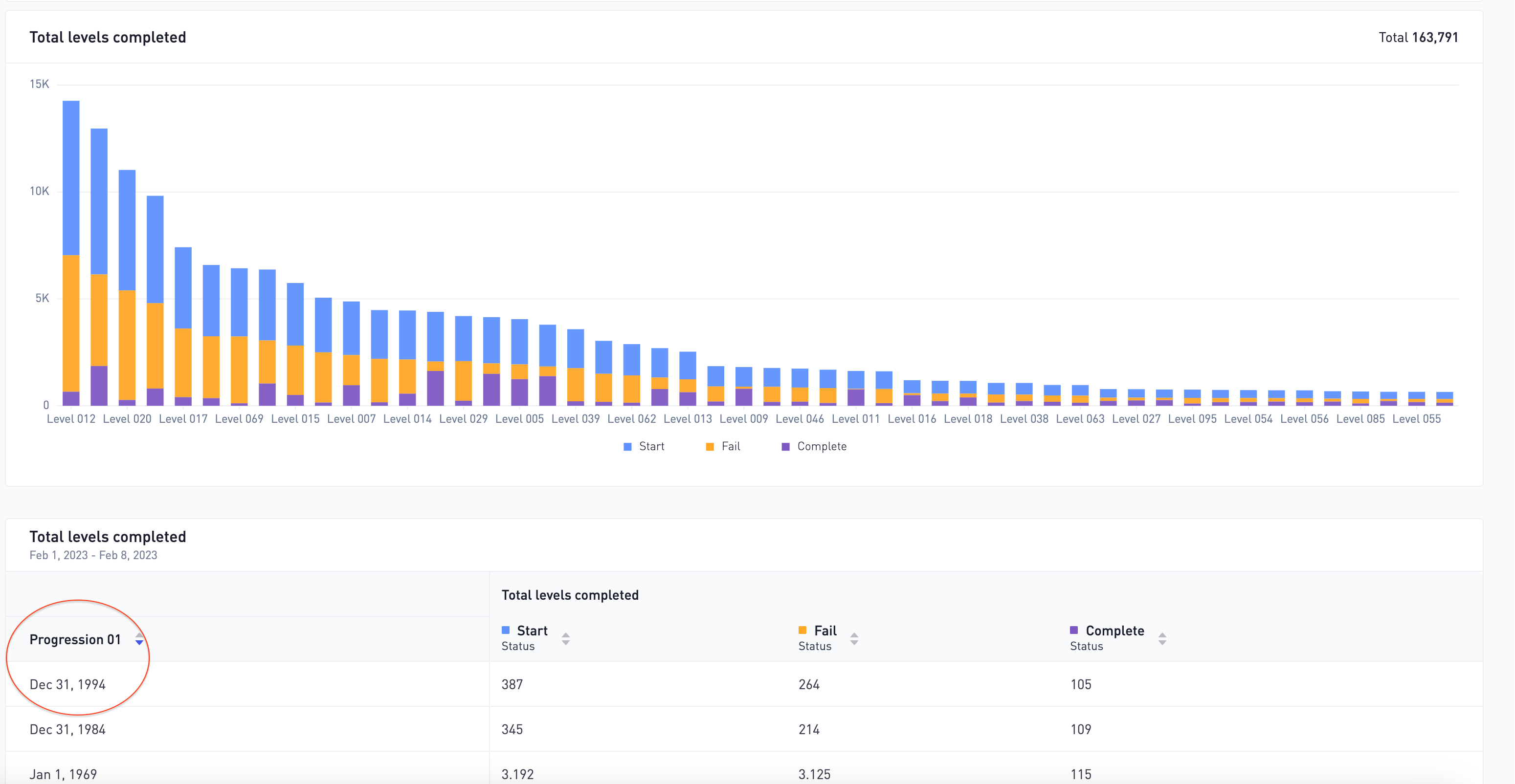Select the Level 069 bar in chart
This screenshot has height=784, width=1515.
coord(239,337)
